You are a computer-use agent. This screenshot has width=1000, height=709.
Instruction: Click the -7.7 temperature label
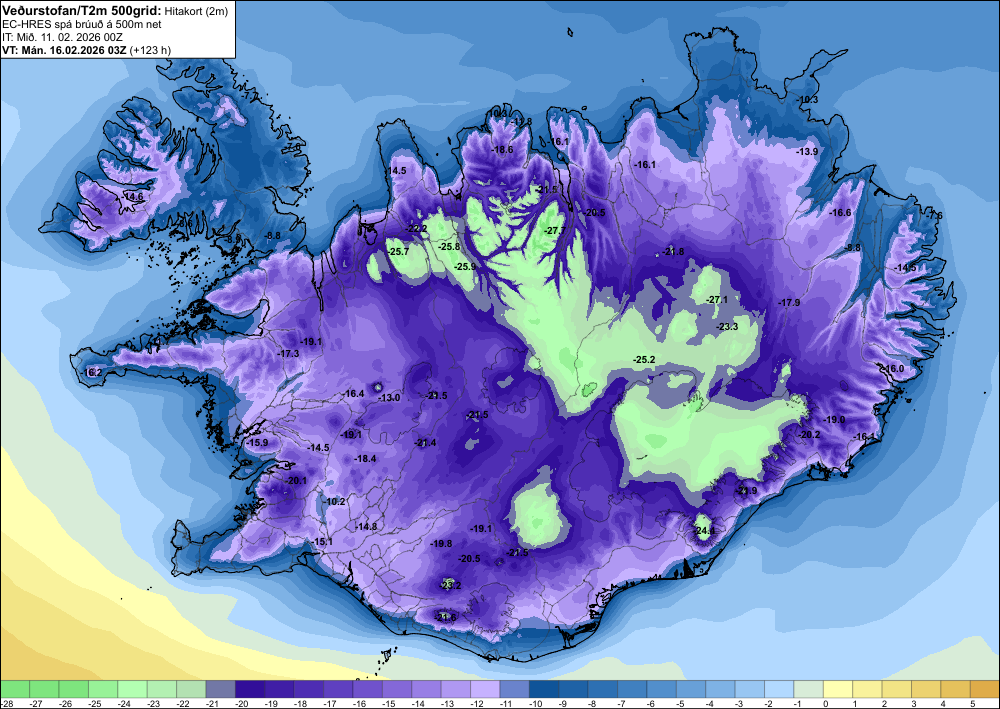[251, 96]
